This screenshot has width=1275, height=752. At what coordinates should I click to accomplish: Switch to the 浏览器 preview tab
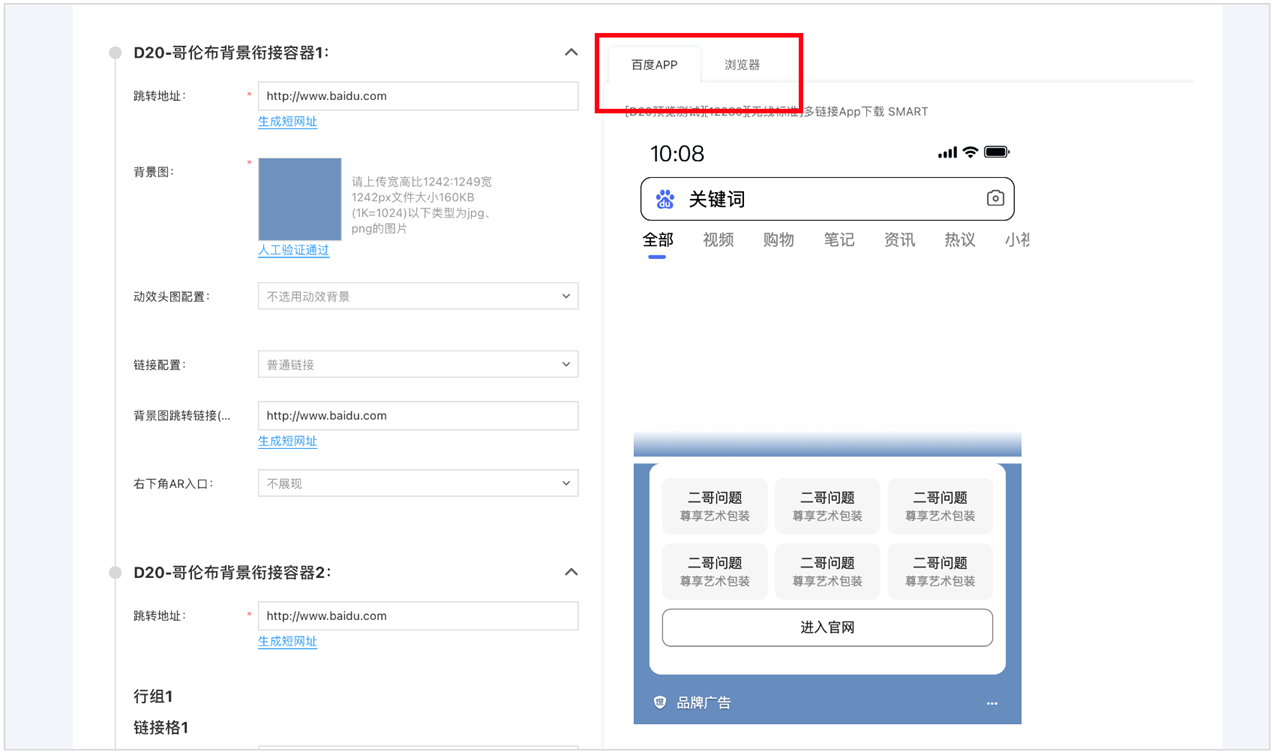coord(742,65)
